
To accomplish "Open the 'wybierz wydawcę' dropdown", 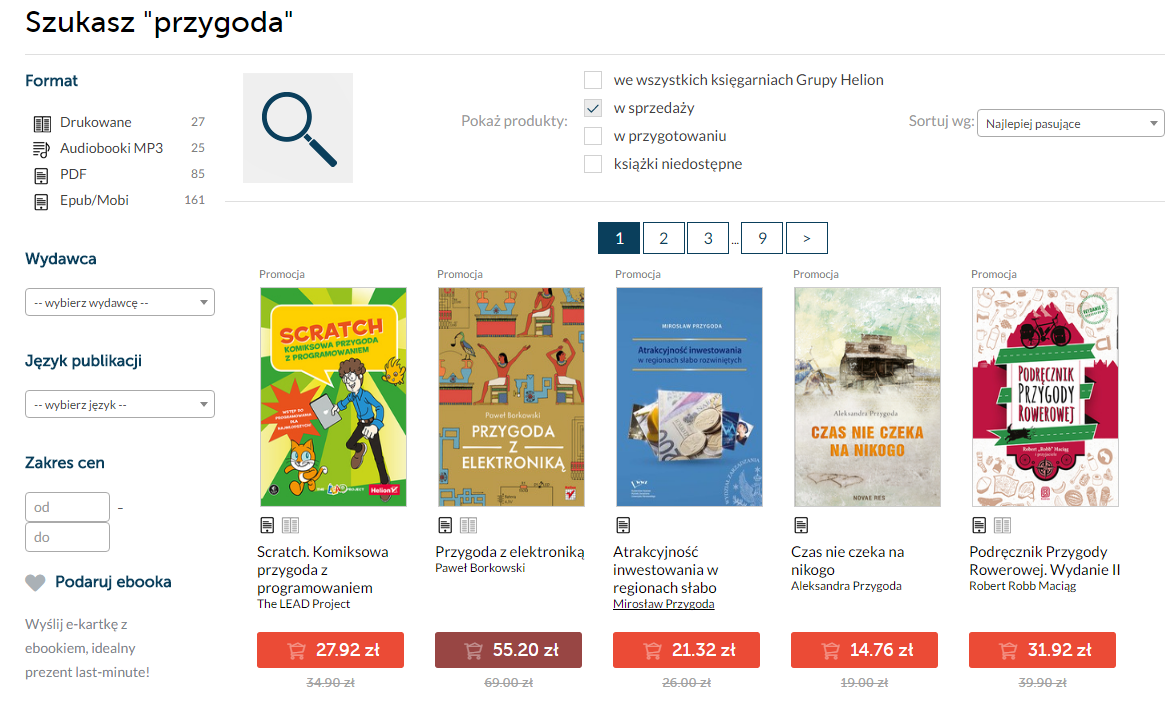I will point(120,302).
